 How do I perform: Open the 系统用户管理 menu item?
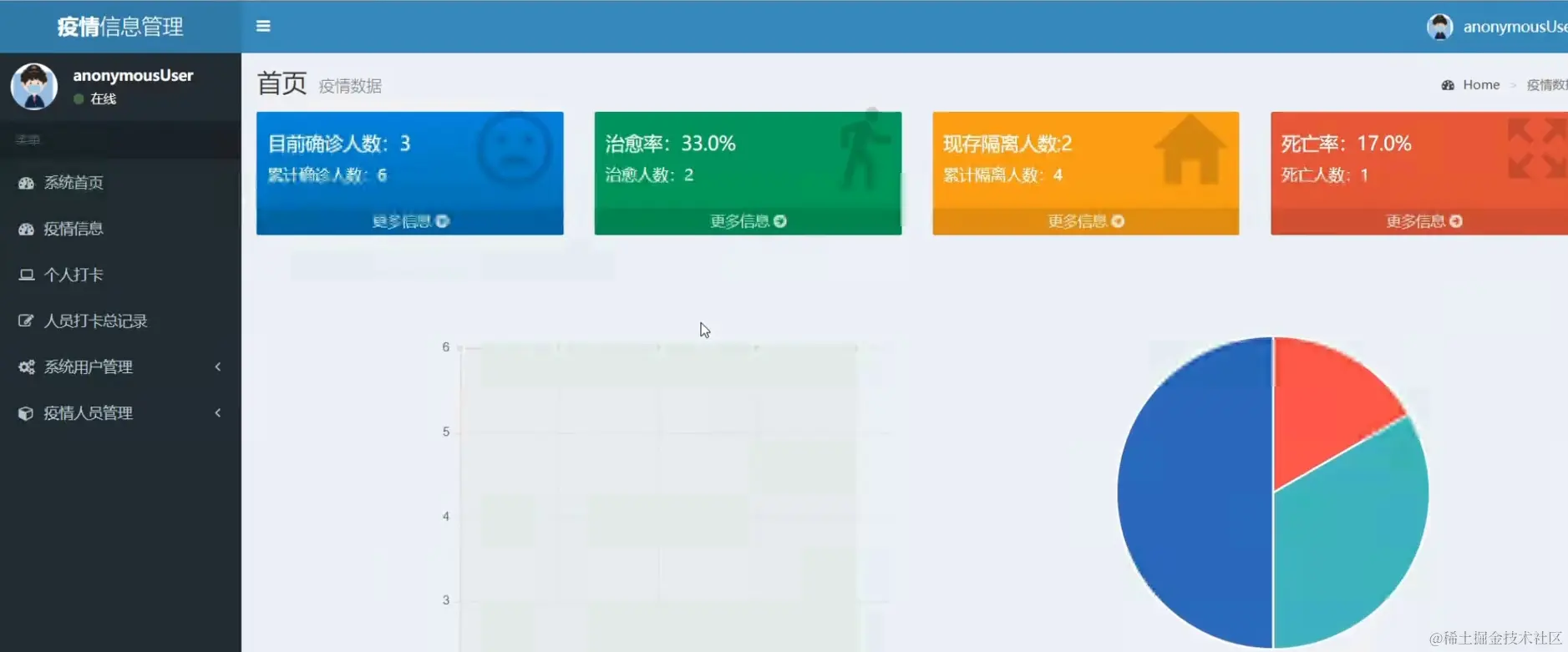(120, 366)
